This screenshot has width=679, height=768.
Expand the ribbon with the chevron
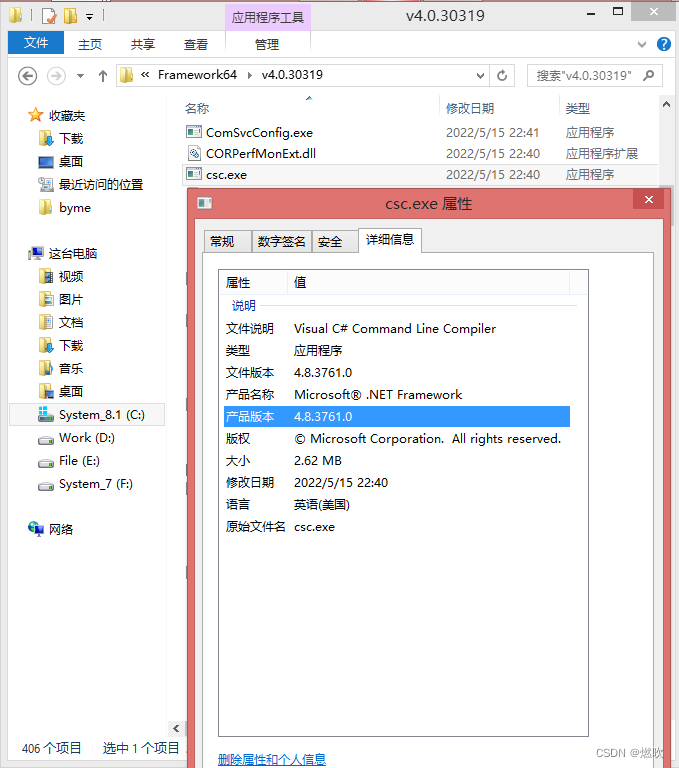pos(642,45)
